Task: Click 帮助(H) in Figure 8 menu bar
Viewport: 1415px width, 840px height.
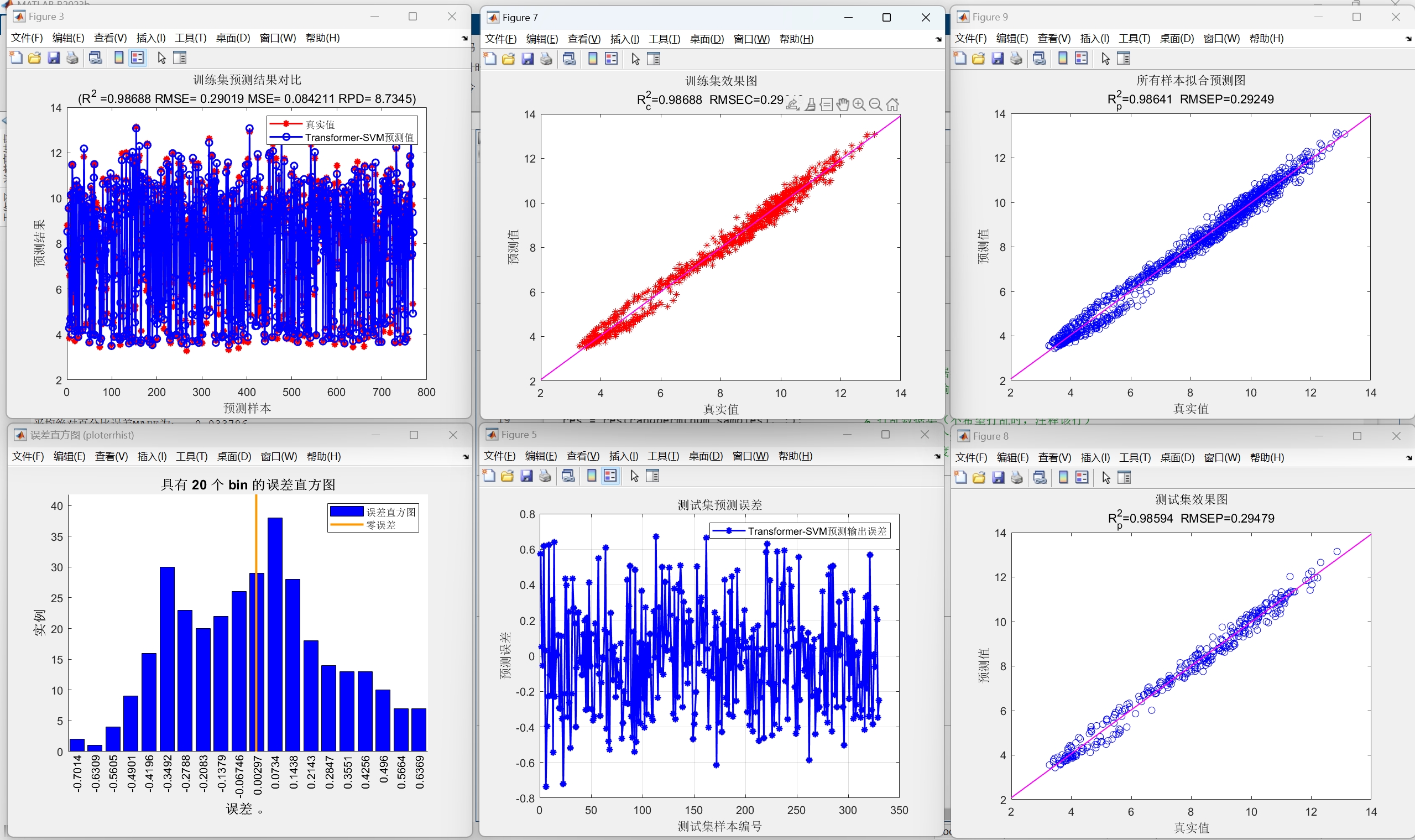Action: pyautogui.click(x=1267, y=457)
